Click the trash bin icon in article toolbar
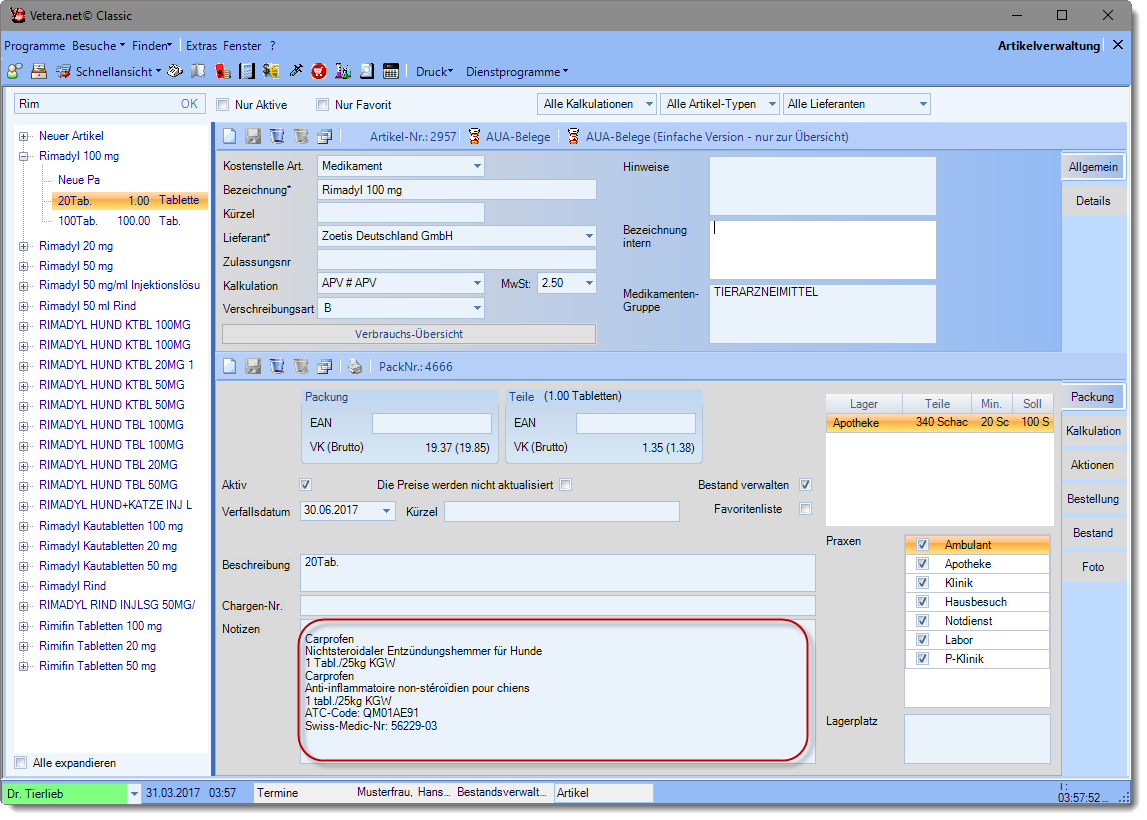 click(x=278, y=137)
